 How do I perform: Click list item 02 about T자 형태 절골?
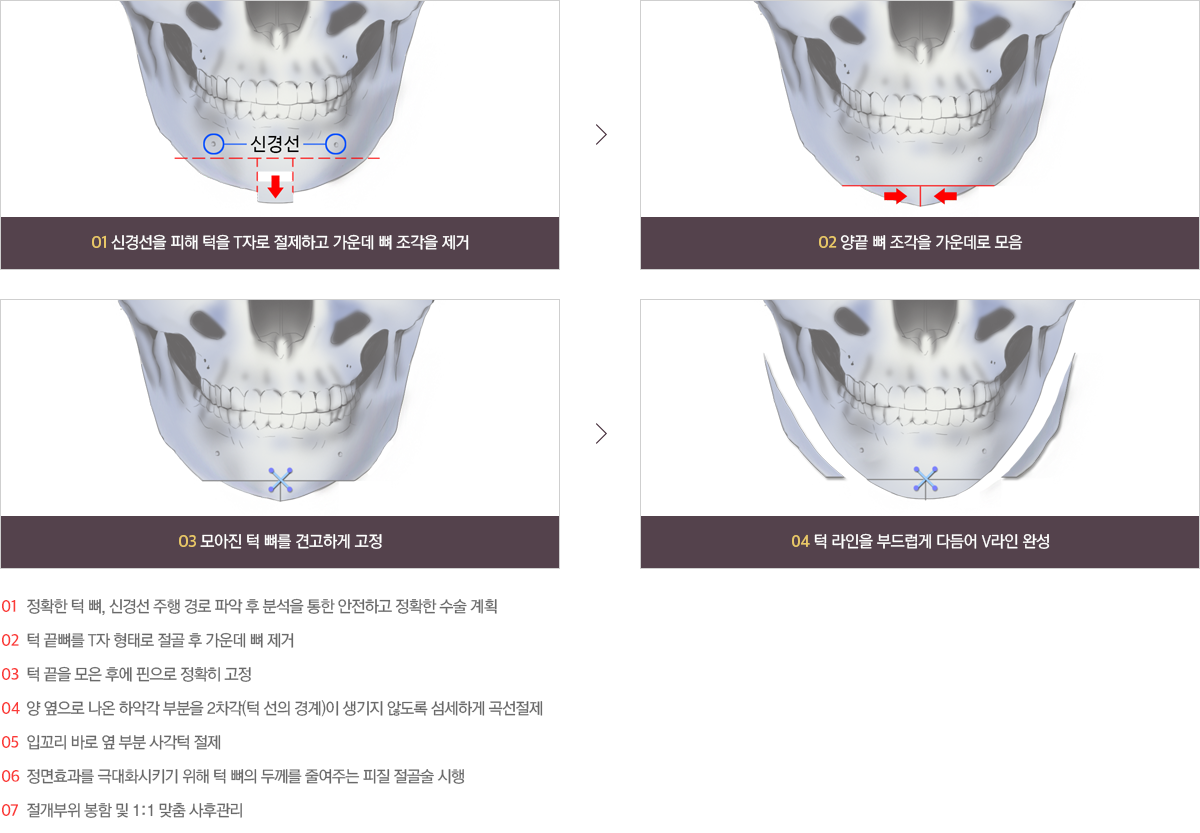pos(148,640)
